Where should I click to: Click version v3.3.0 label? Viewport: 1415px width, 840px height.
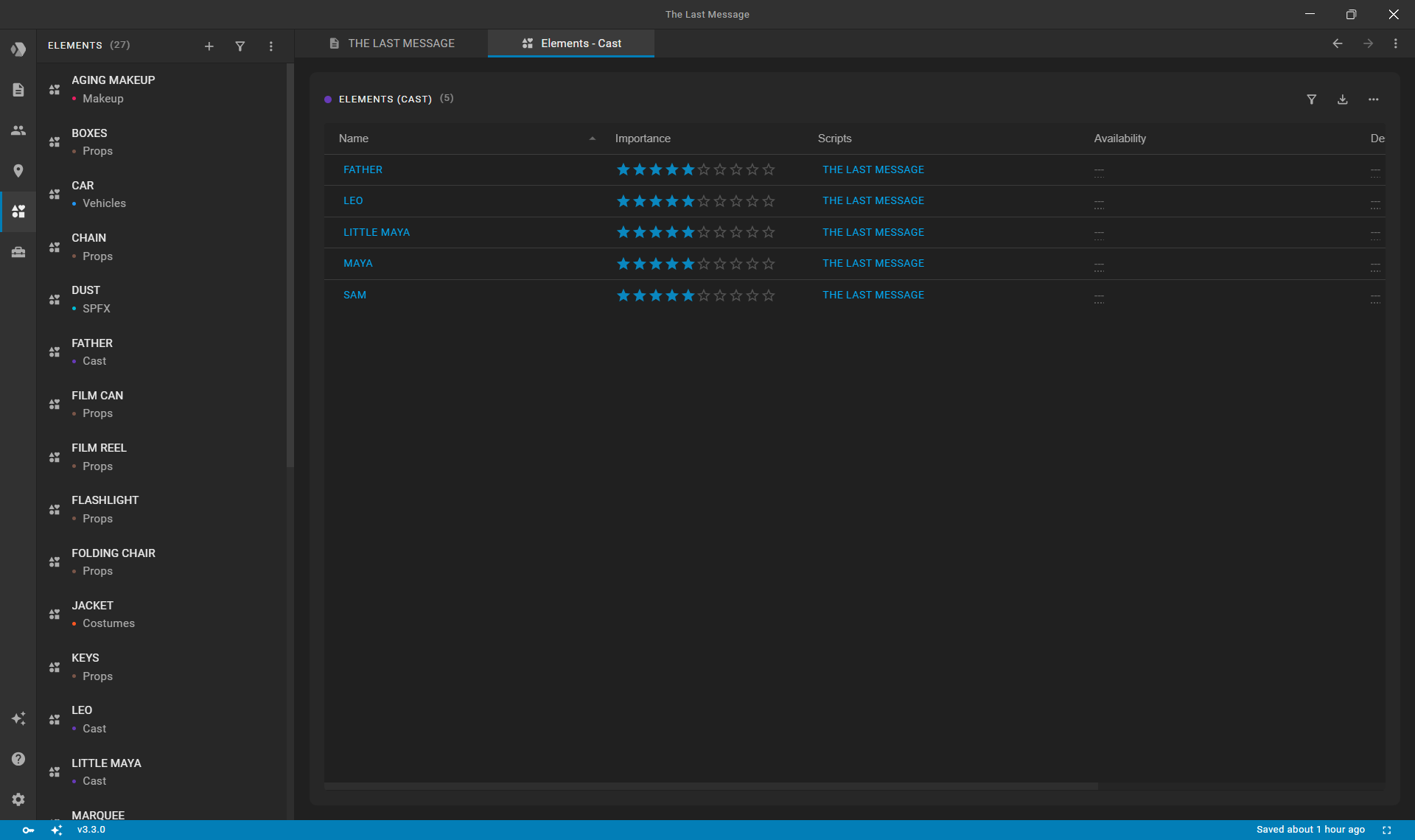[x=91, y=830]
